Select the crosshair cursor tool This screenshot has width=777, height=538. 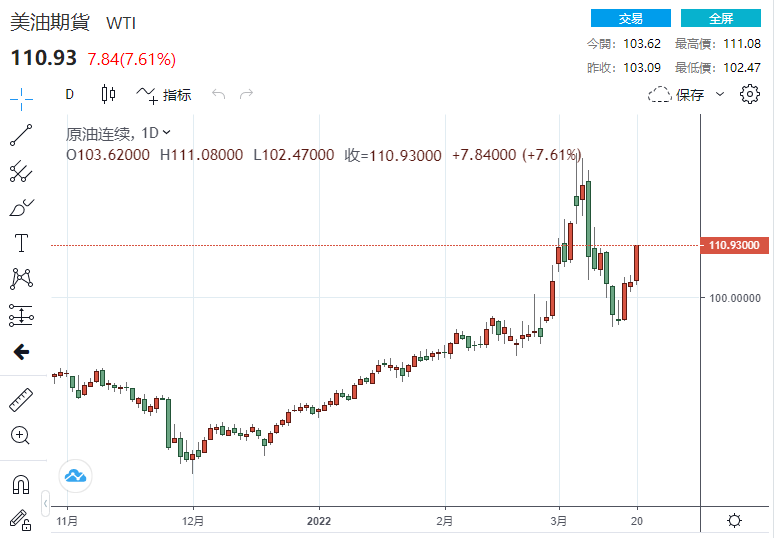pos(21,97)
